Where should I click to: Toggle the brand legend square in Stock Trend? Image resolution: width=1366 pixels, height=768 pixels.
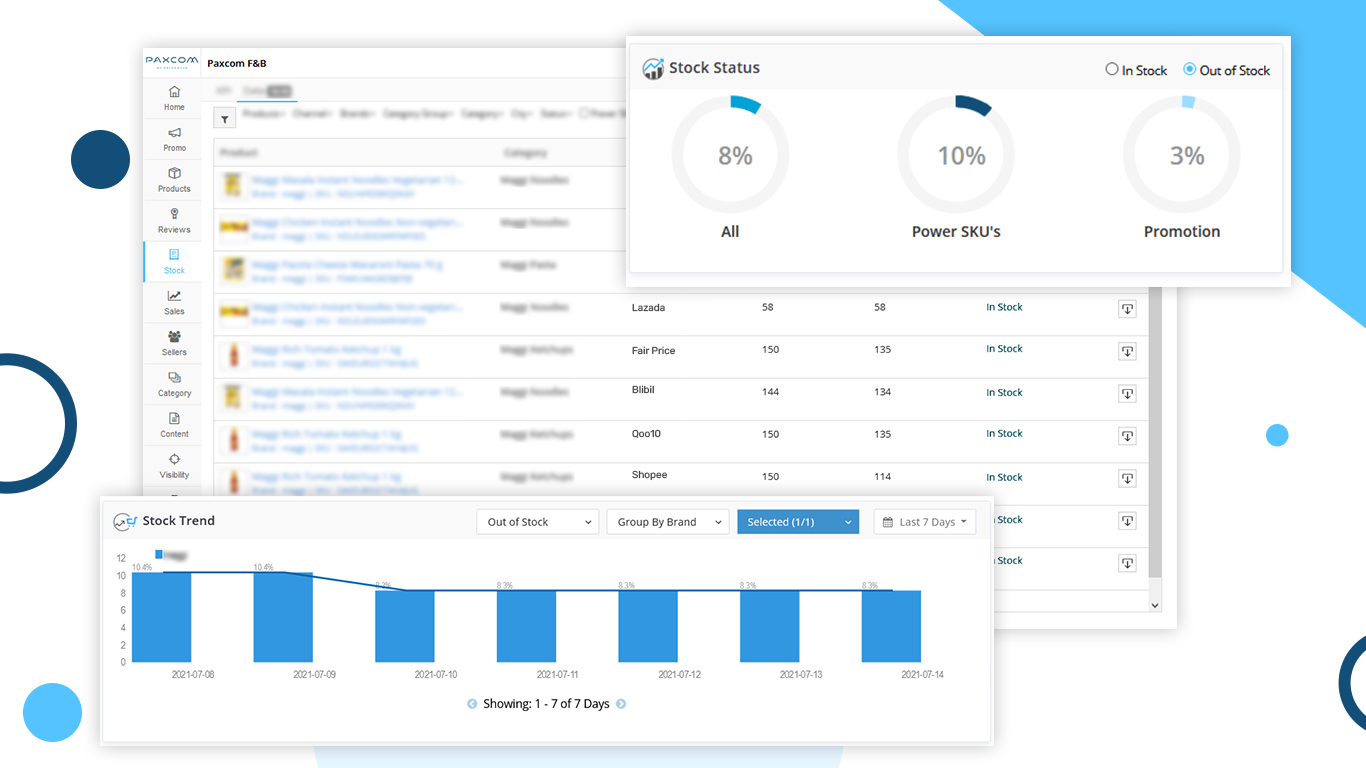tap(159, 554)
